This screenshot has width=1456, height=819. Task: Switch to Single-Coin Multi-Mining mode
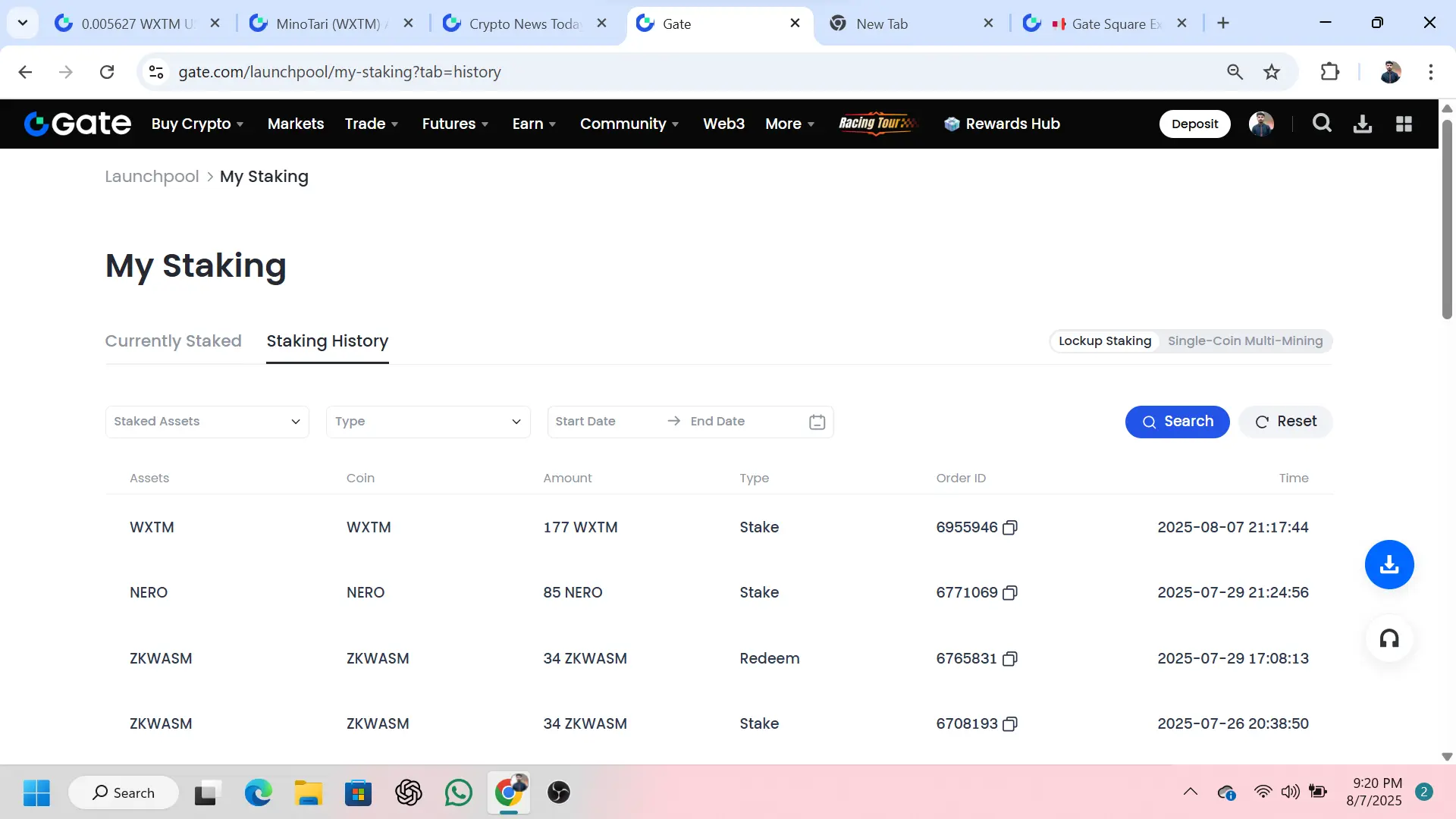click(1245, 341)
